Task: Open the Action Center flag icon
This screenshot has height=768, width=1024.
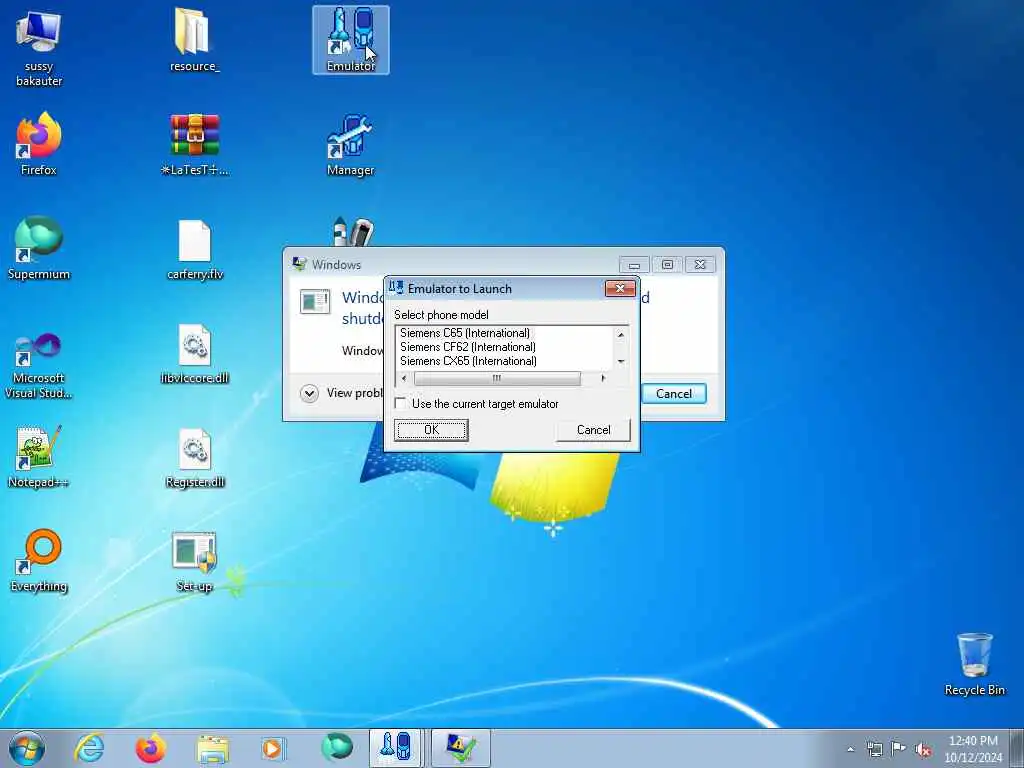Action: 899,748
